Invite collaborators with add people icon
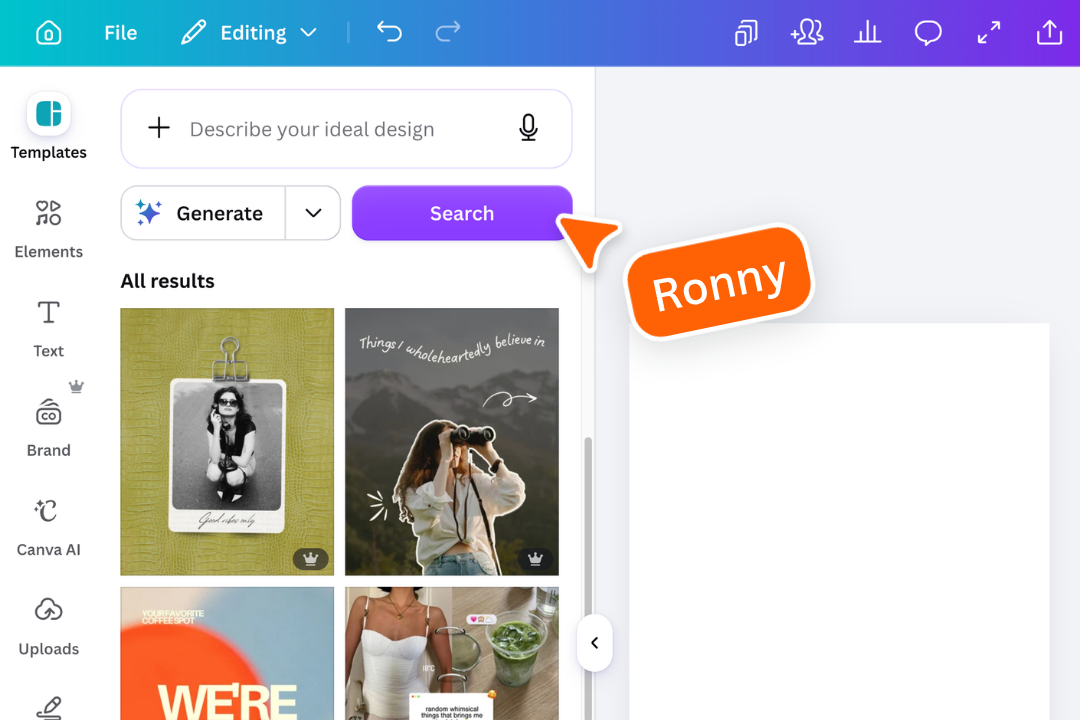 coord(807,32)
